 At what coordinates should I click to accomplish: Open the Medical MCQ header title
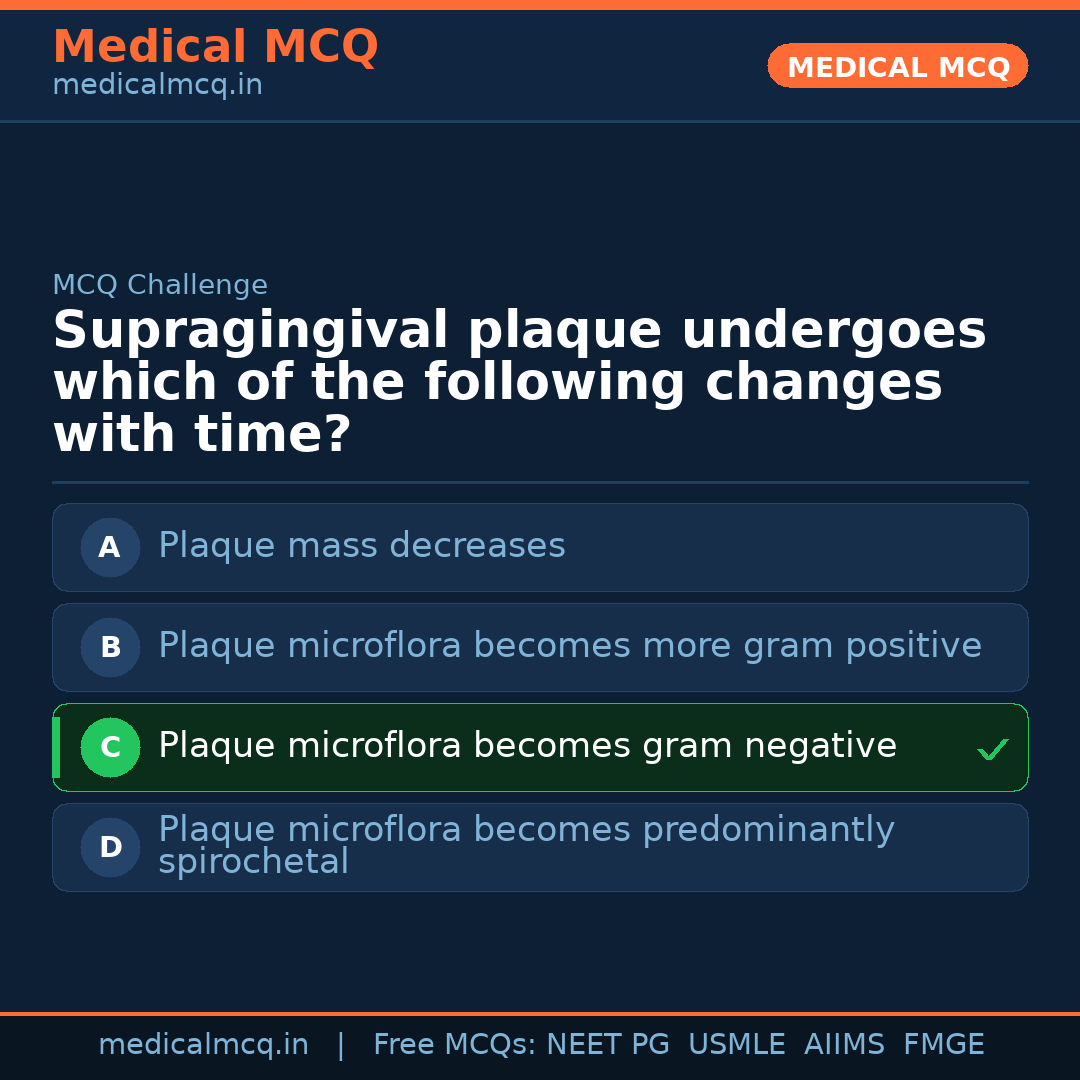point(215,47)
